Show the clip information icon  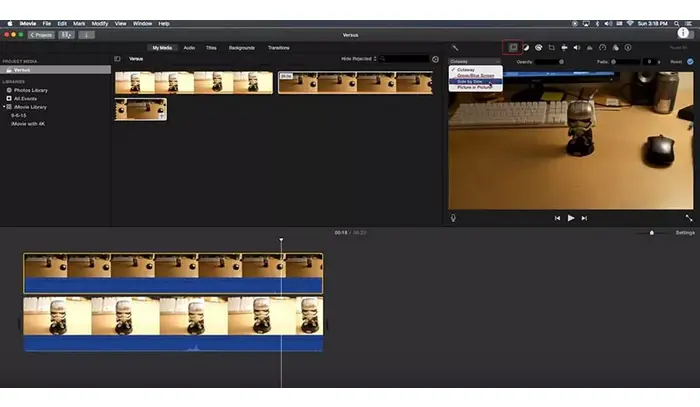pos(628,48)
